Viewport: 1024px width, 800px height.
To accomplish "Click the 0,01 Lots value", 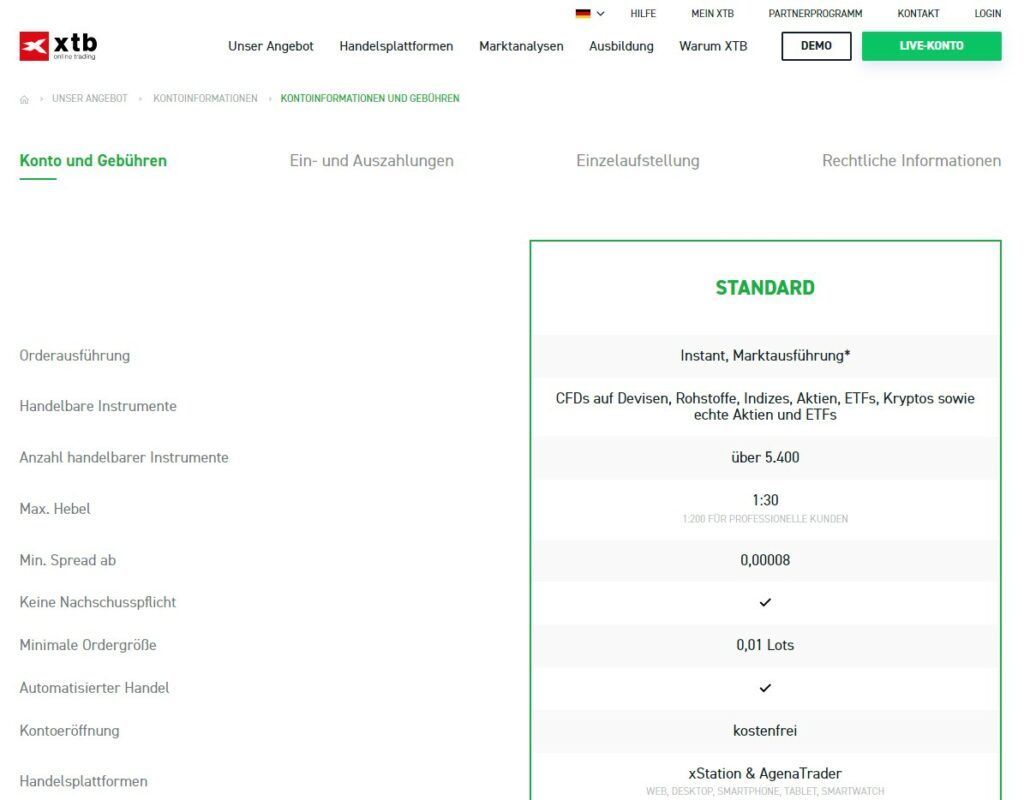I will [x=765, y=645].
